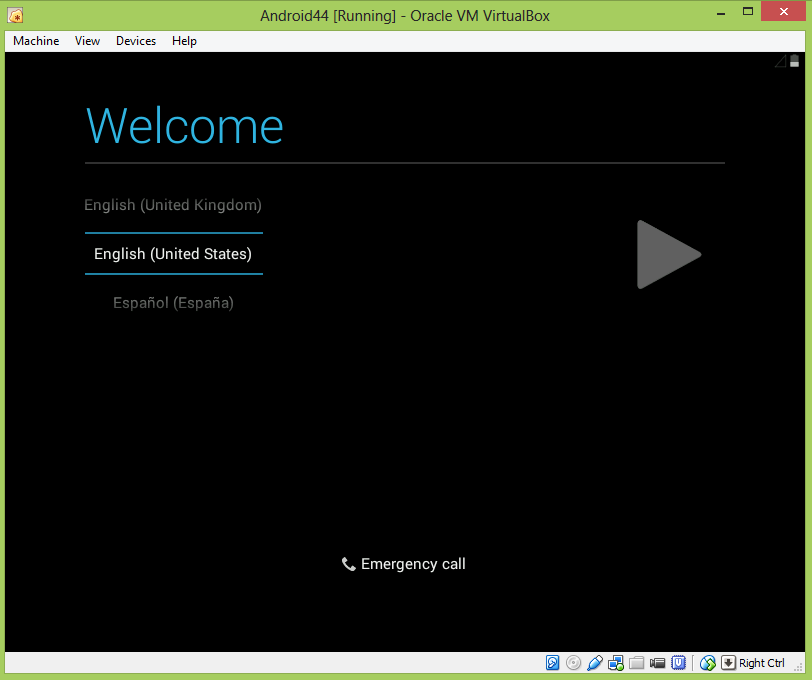Tap the gray Start arrow button
812x680 pixels.
668,254
